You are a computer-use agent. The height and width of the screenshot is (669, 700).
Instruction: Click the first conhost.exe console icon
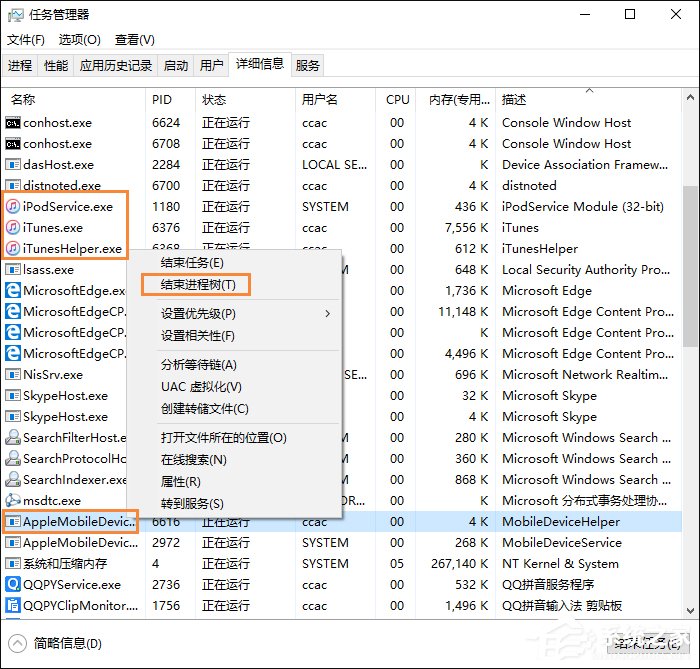13,123
